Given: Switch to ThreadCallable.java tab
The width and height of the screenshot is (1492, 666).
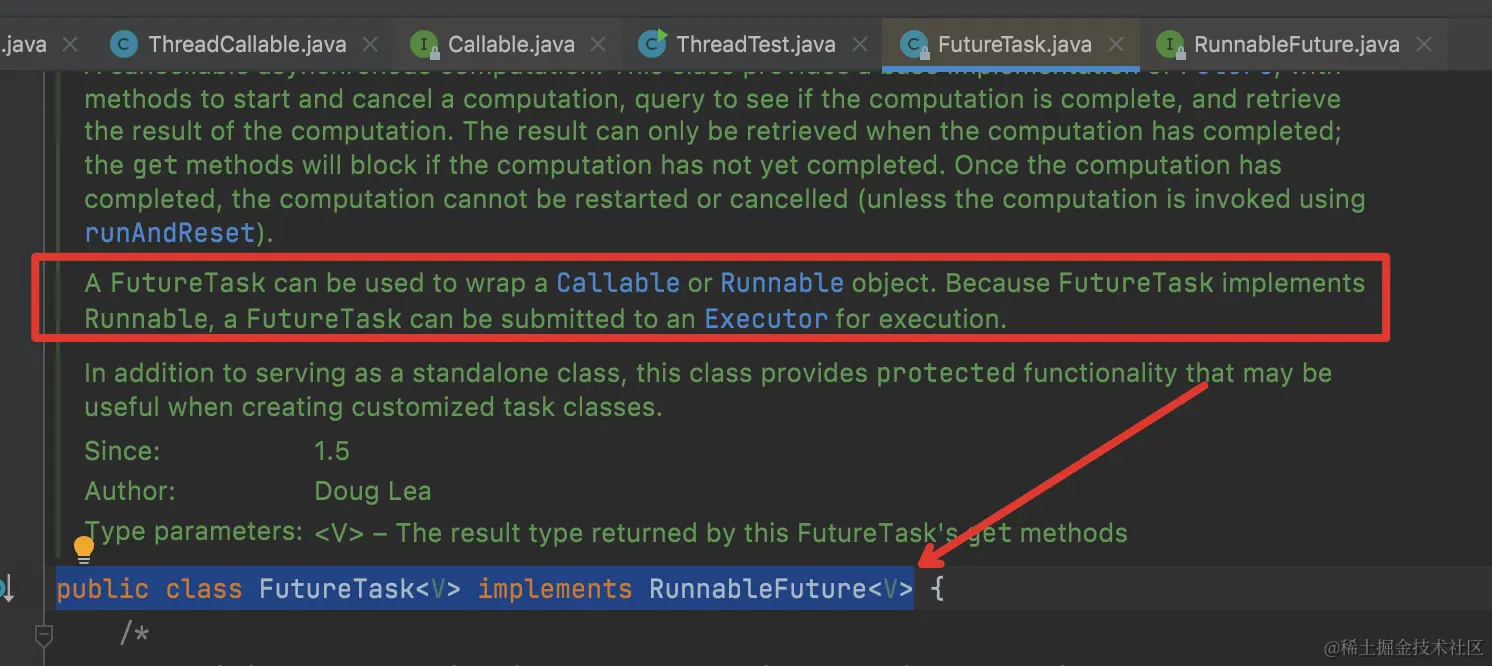Looking at the screenshot, I should click(246, 44).
